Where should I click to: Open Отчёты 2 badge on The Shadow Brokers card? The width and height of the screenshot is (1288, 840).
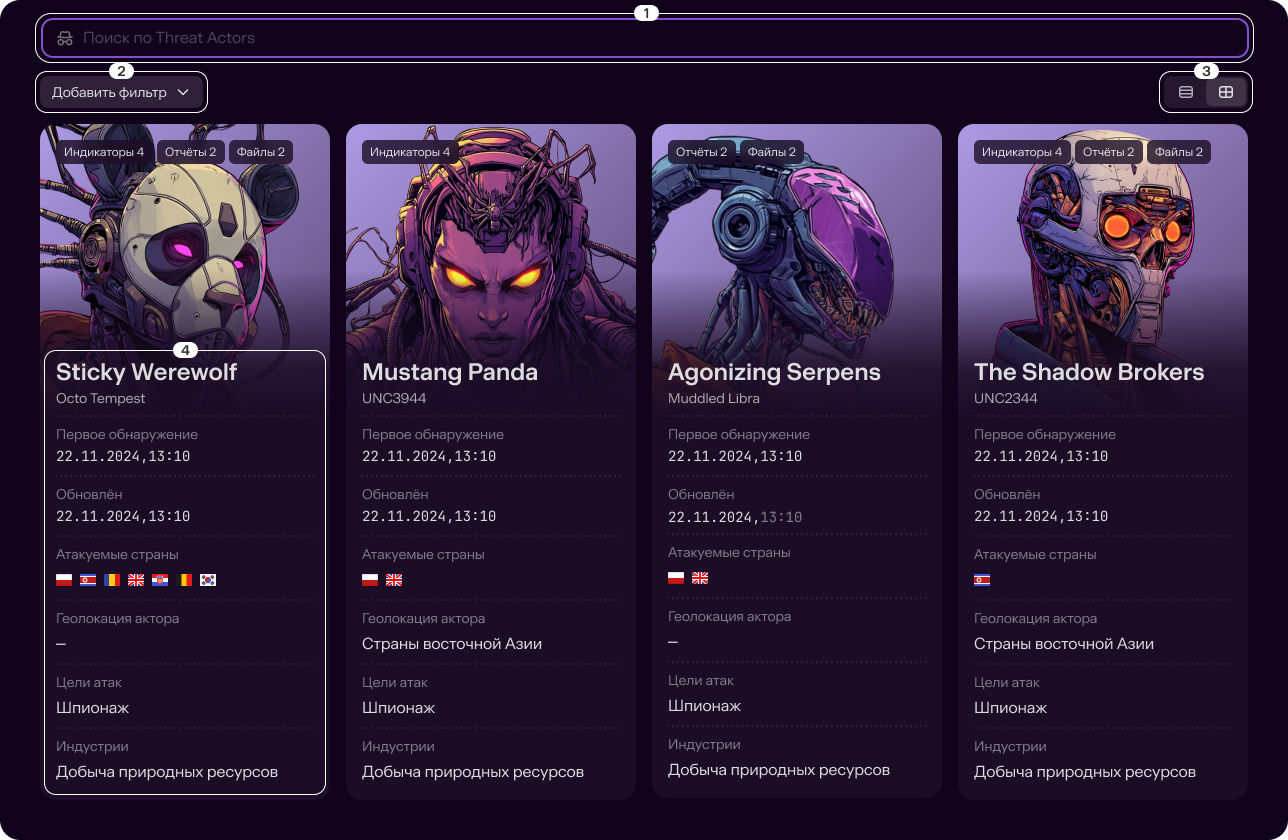coord(1109,152)
